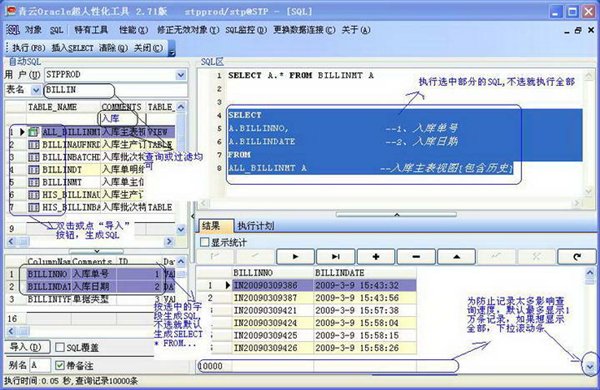The image size is (600, 390).
Task: Click the table icon beside HIS_BILLINAU row
Action: pos(34,195)
